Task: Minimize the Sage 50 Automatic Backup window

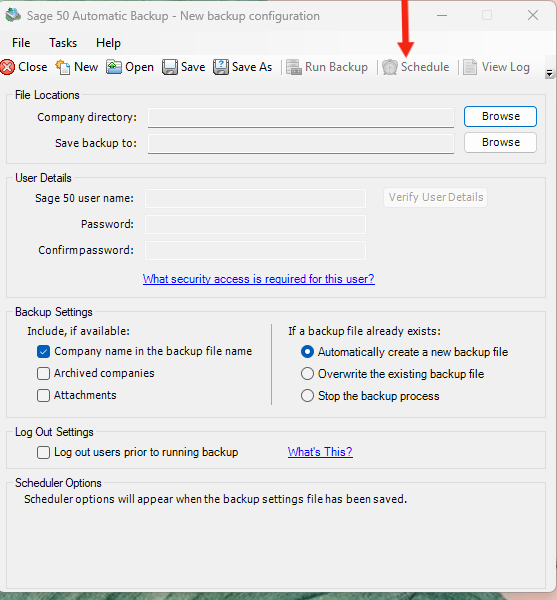Action: (x=442, y=15)
